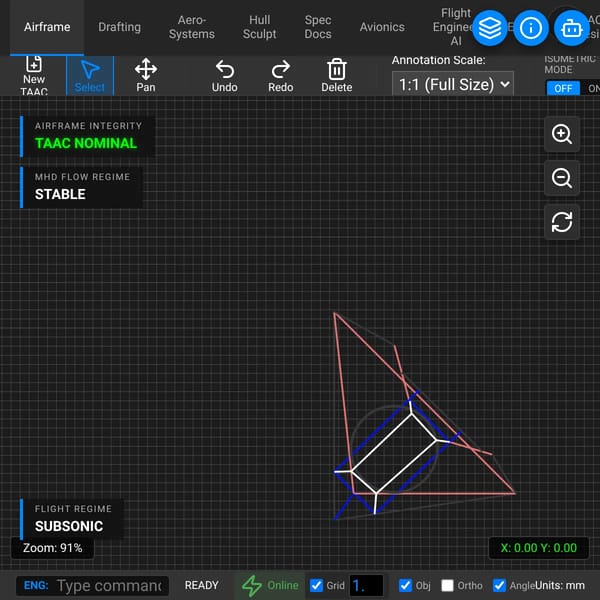Reset the view with refresh icon
The height and width of the screenshot is (600, 600).
[562, 222]
